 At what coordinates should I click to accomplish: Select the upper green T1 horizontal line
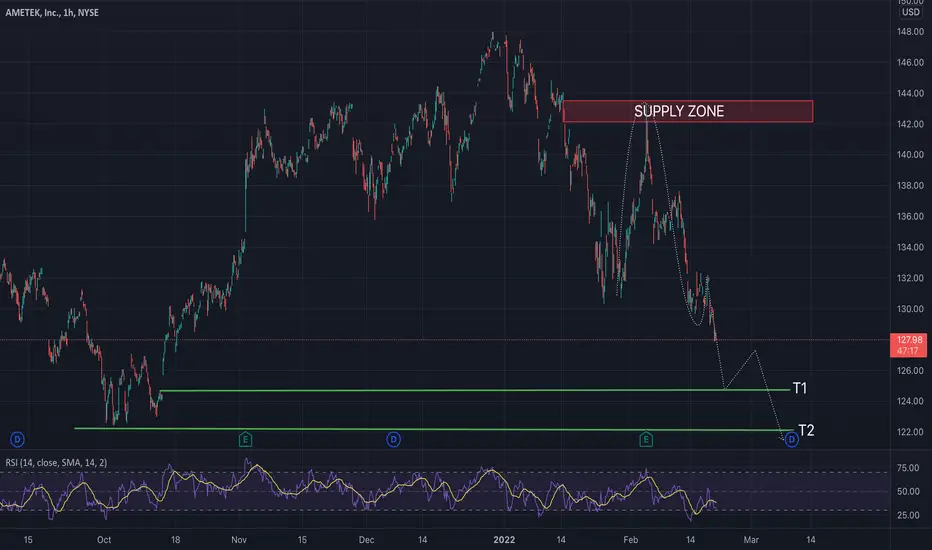[475, 390]
